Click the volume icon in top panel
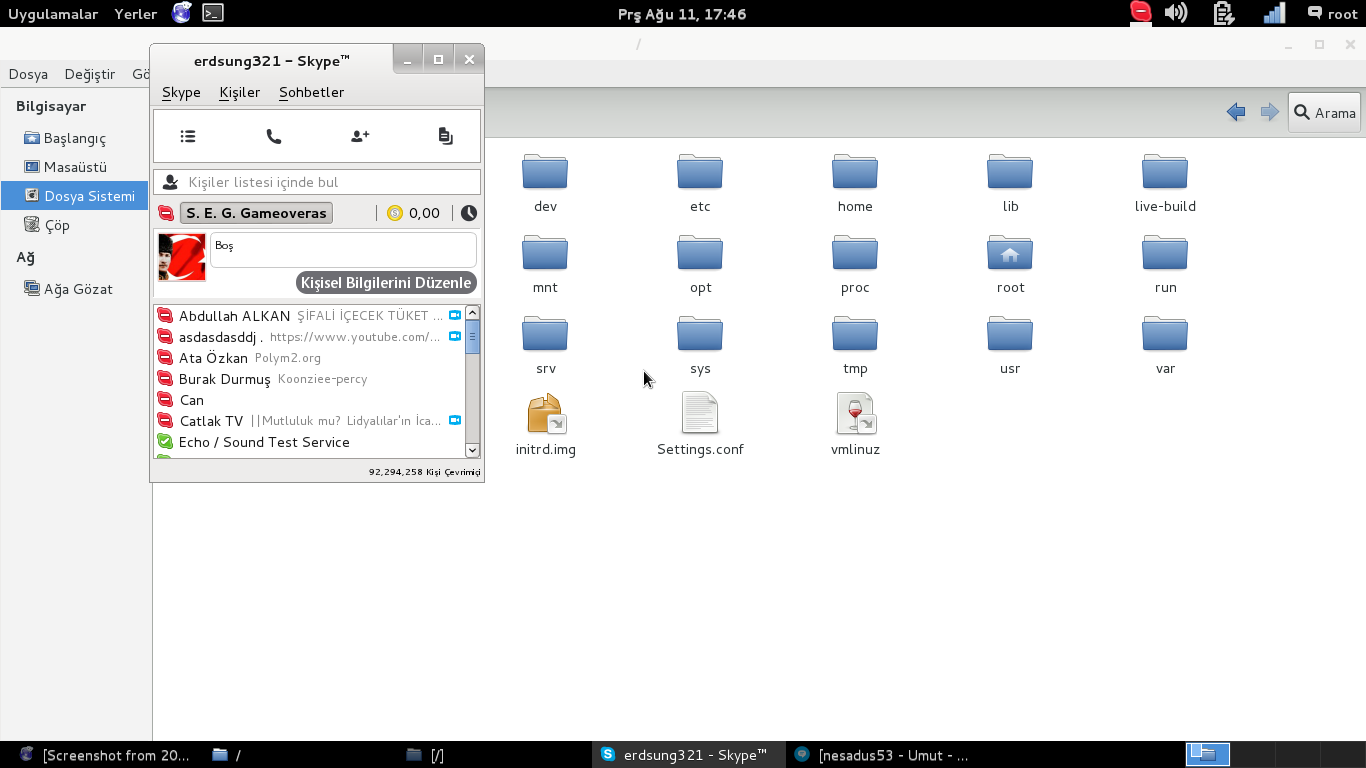This screenshot has height=768, width=1366. tap(1176, 13)
